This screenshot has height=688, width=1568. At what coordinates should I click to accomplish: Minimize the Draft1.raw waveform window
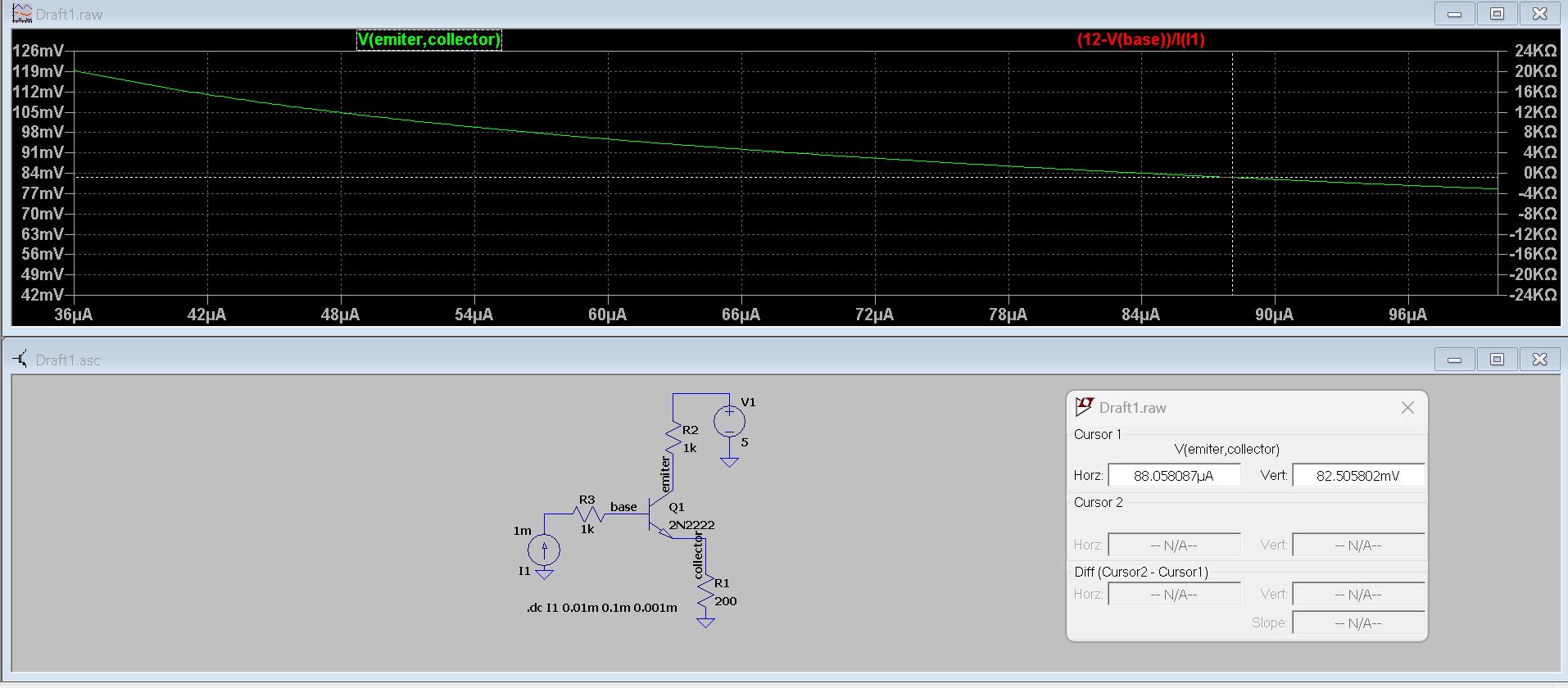(x=1455, y=14)
